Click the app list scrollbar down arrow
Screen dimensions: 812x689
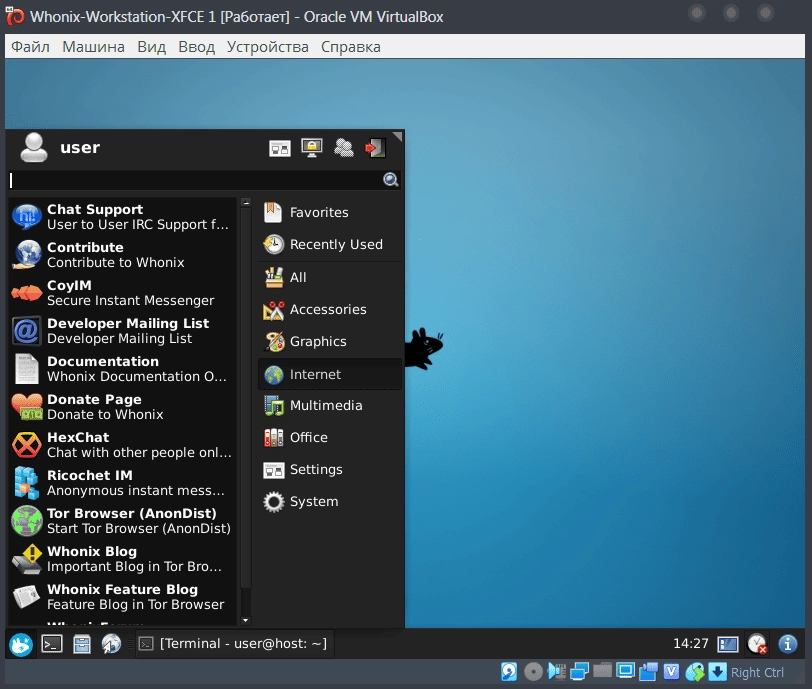[x=246, y=620]
